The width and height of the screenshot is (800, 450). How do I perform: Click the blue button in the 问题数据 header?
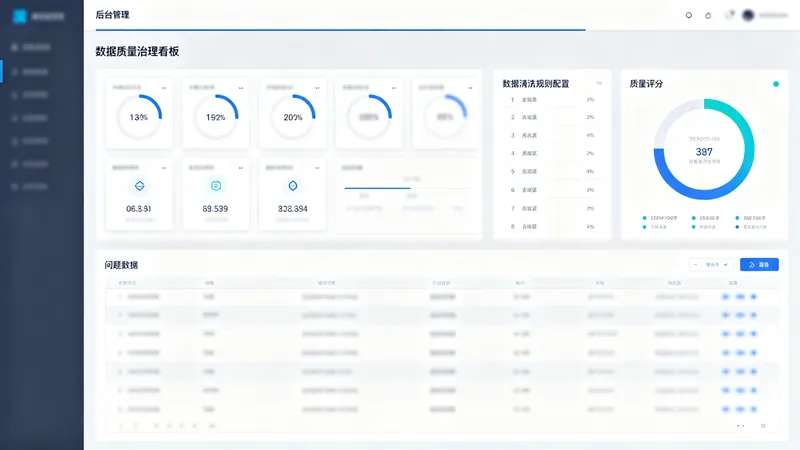coord(759,264)
